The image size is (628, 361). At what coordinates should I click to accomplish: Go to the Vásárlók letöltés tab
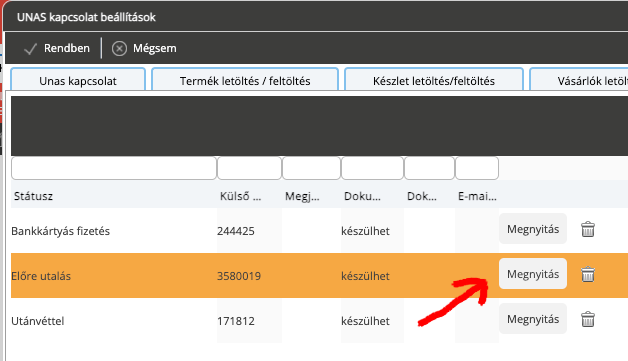pyautogui.click(x=579, y=80)
